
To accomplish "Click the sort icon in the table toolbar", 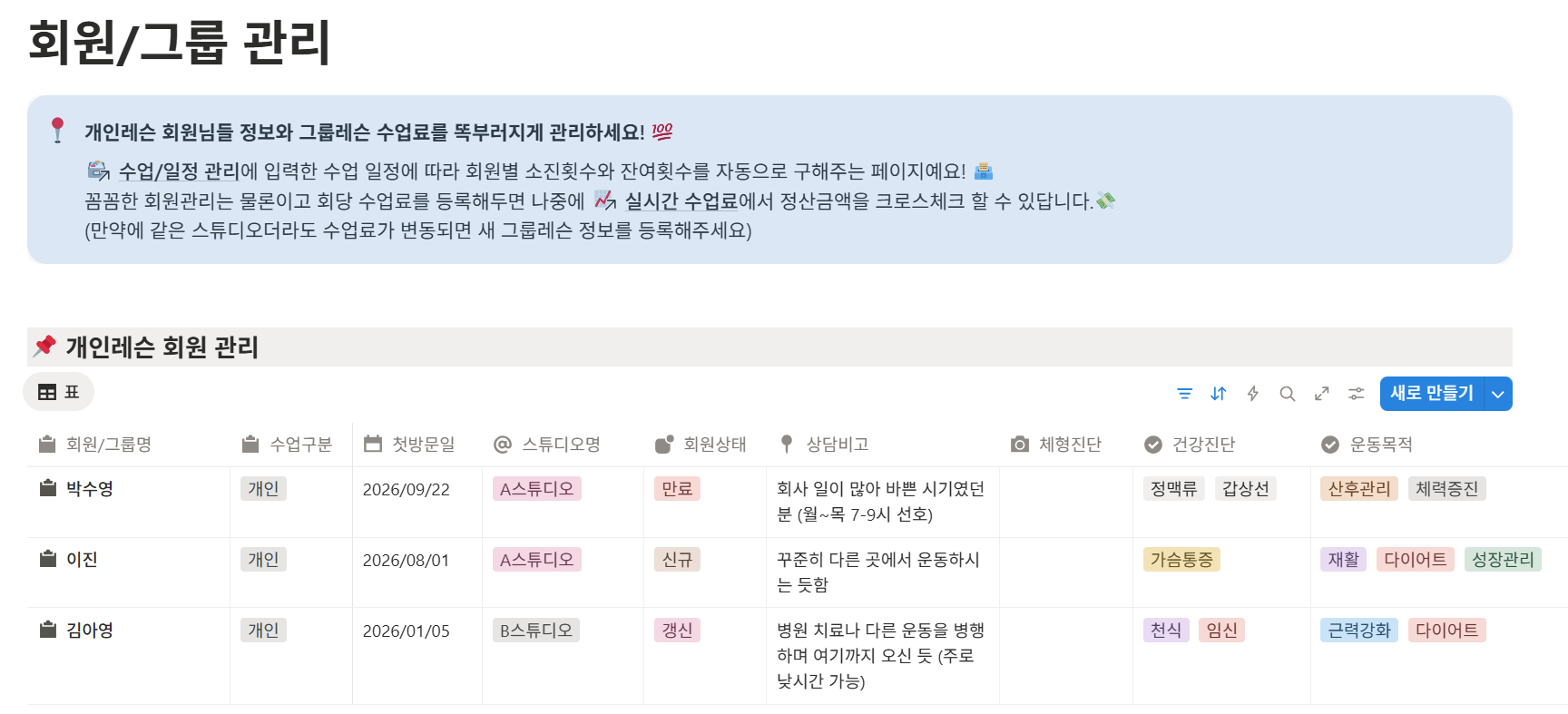I will point(1219,394).
